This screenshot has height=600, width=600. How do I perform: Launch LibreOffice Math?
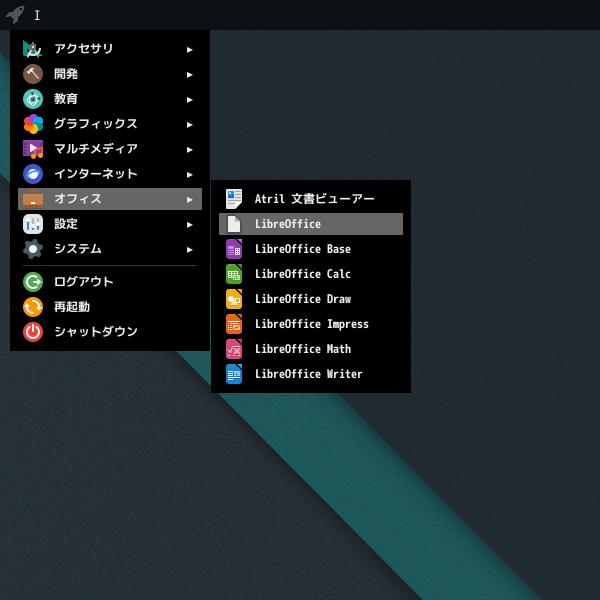tap(311, 349)
